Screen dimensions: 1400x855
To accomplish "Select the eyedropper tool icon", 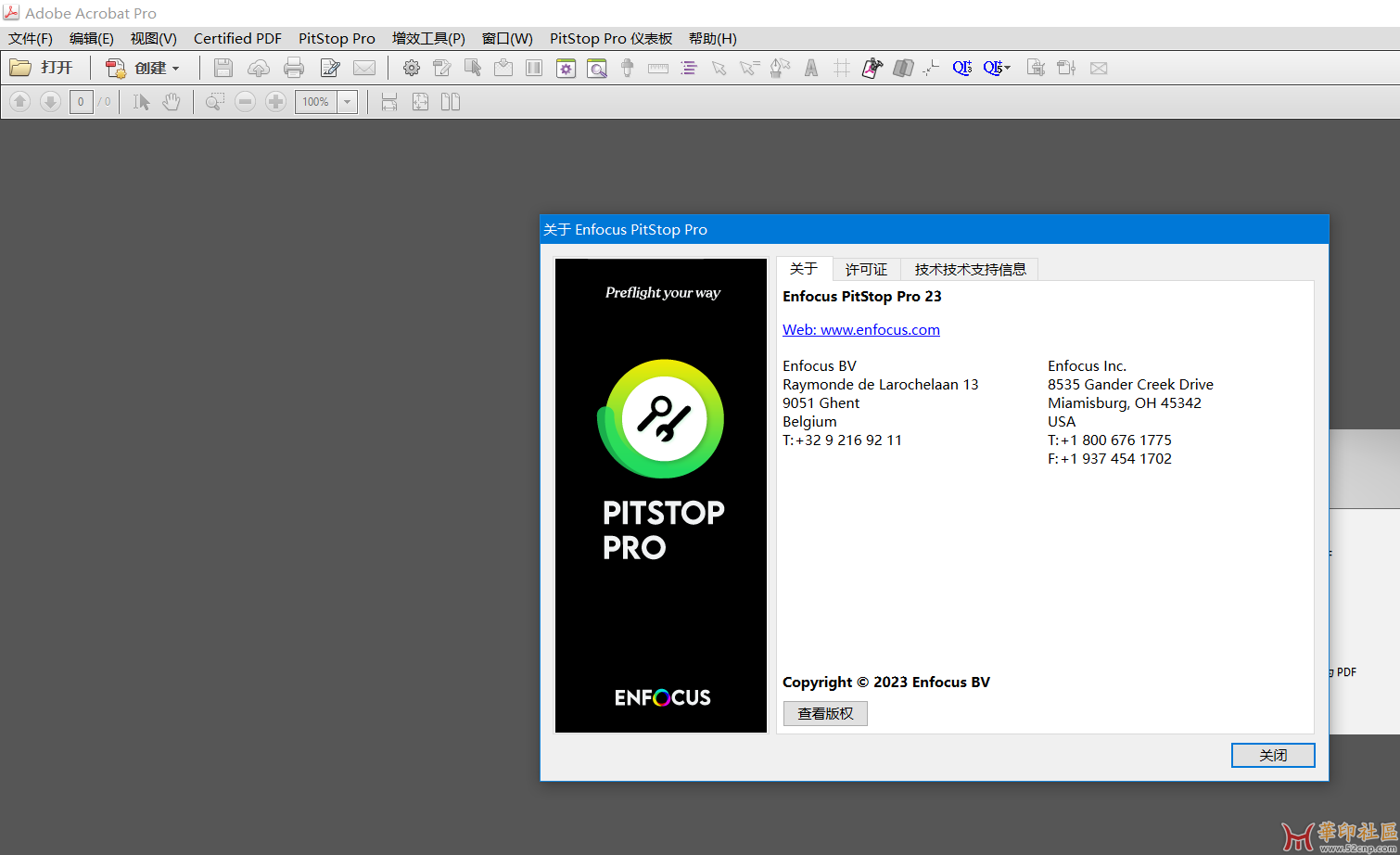I will [x=628, y=68].
